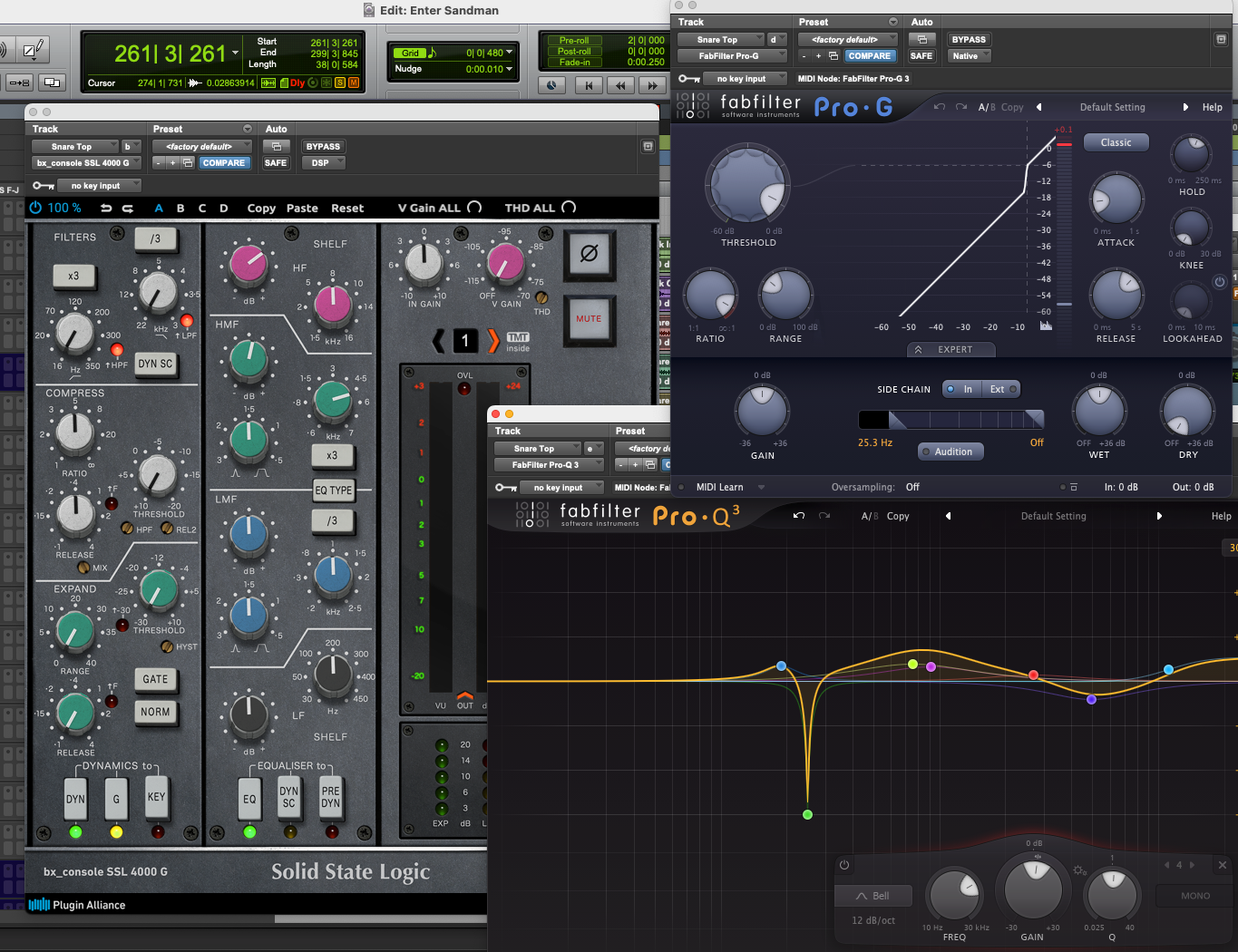This screenshot has height=952, width=1238.
Task: Open factory default preset dropdown in bx_console
Action: point(202,146)
